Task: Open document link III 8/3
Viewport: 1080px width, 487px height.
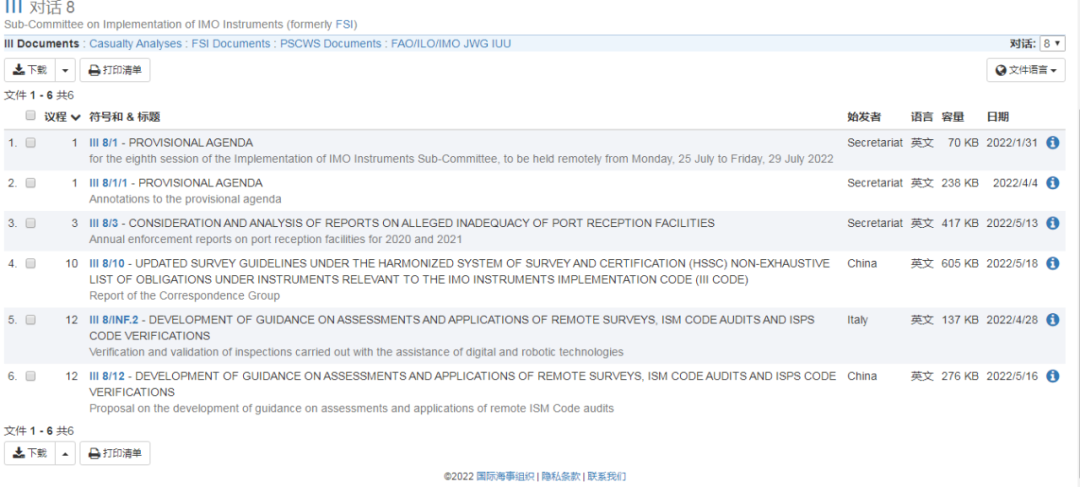Action: pyautogui.click(x=103, y=223)
